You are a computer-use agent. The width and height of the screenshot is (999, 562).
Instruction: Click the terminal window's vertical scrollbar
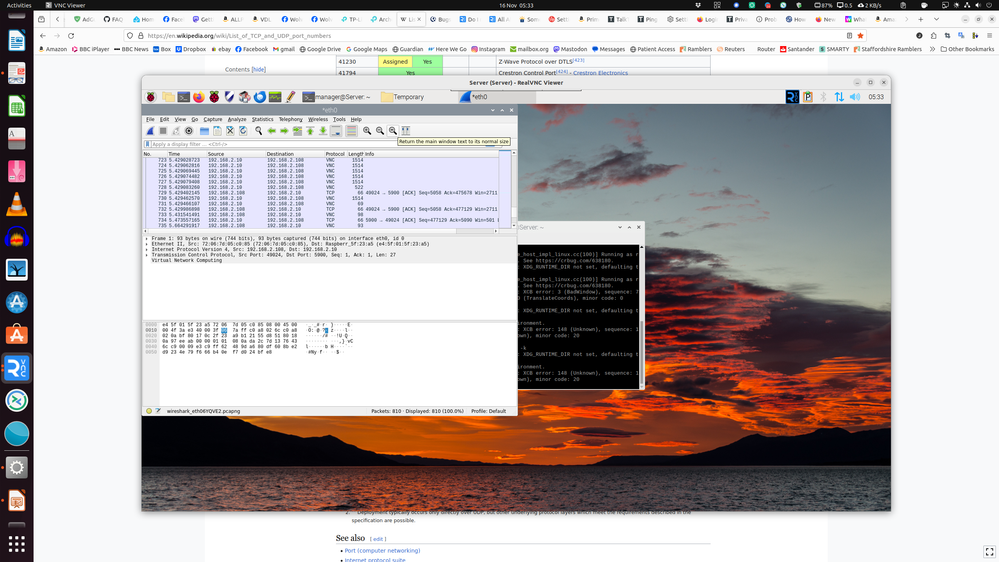tap(642, 315)
